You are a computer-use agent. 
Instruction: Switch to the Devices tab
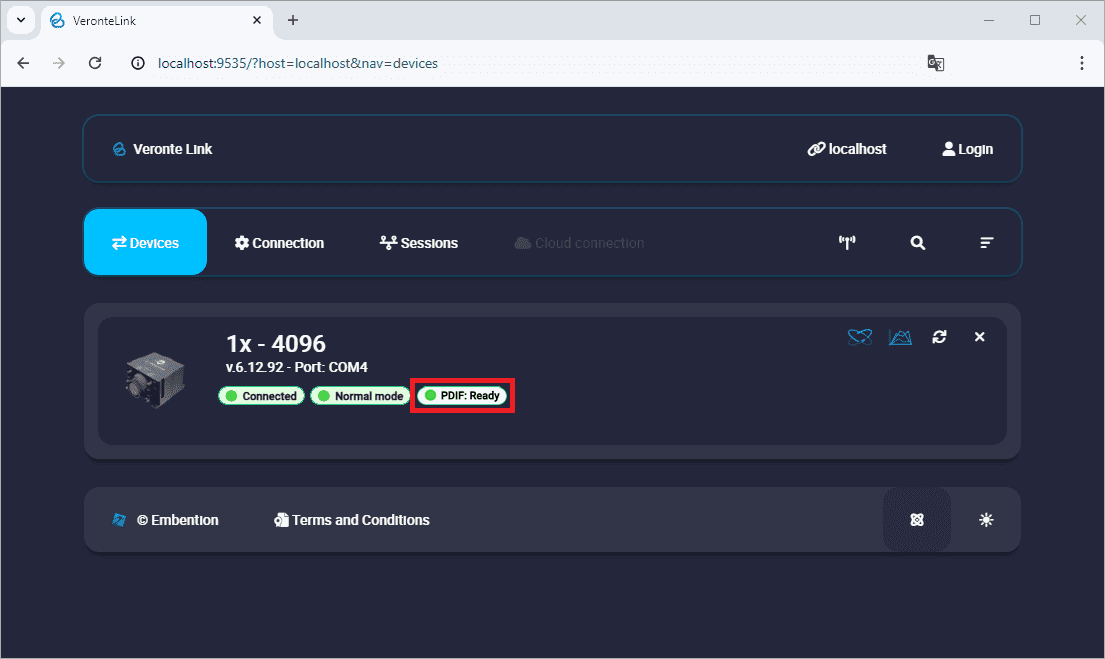145,243
